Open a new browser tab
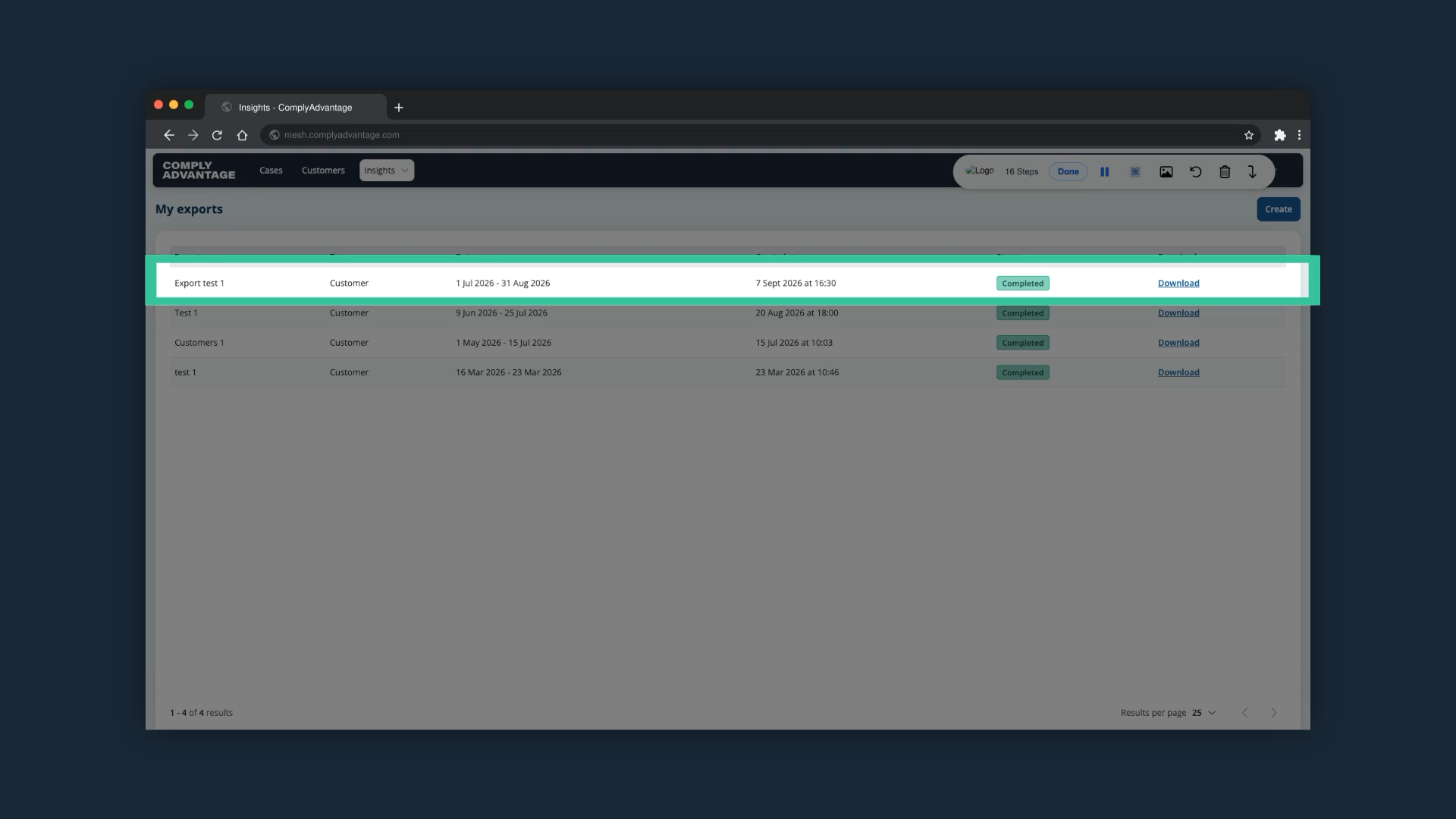Screen dimensions: 1456x819 (x=399, y=108)
